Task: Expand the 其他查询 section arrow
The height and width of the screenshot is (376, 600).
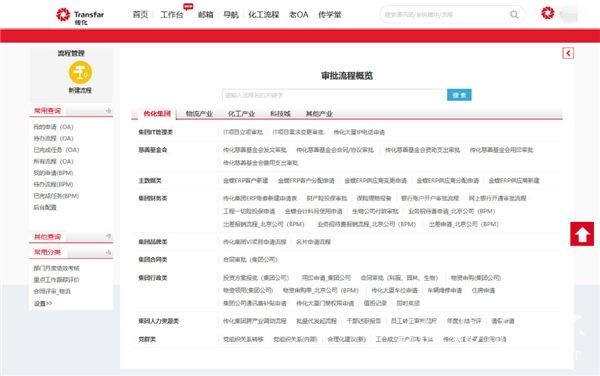Action: click(x=108, y=237)
